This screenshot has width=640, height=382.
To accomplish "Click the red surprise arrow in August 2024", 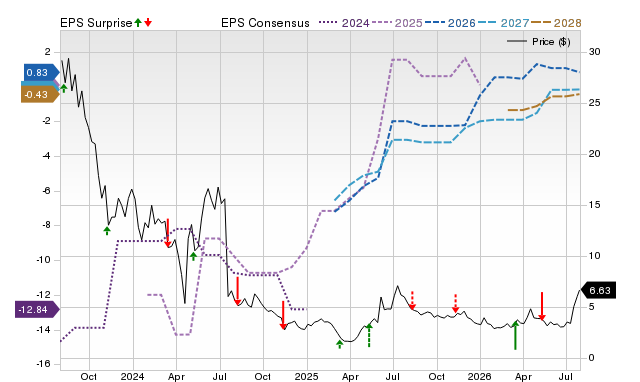I will pyautogui.click(x=237, y=291).
